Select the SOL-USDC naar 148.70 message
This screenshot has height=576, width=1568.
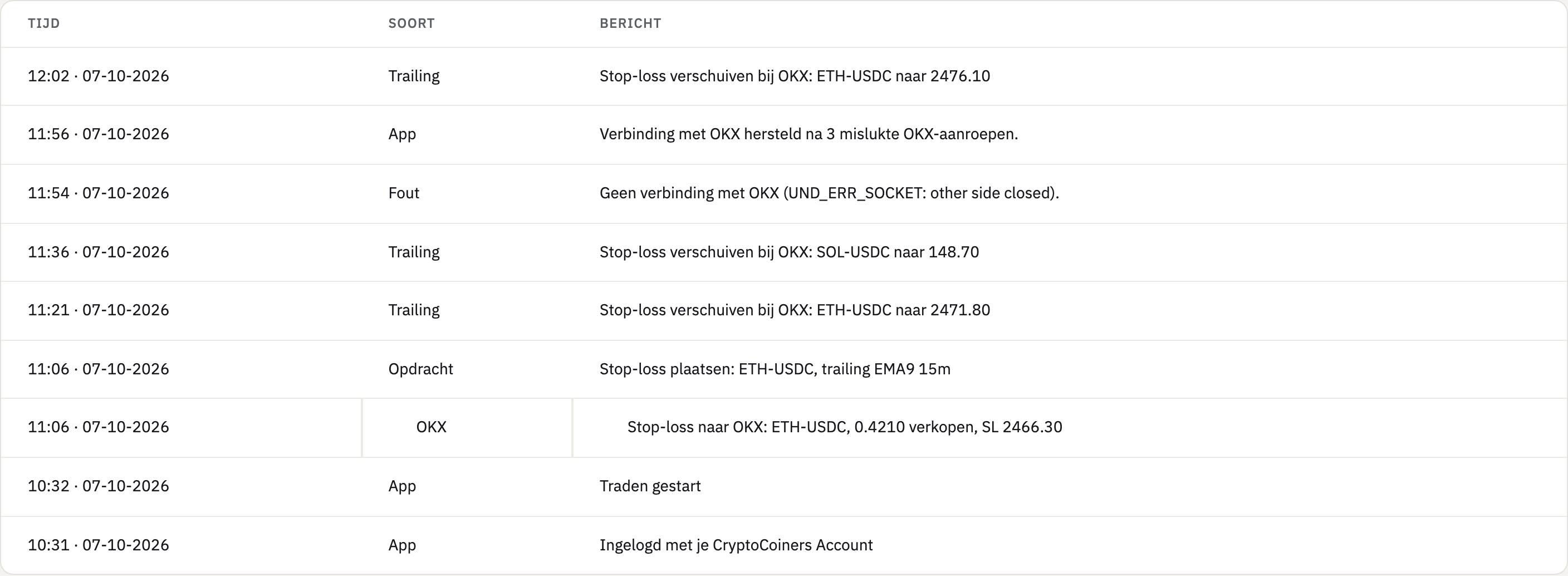tap(789, 252)
